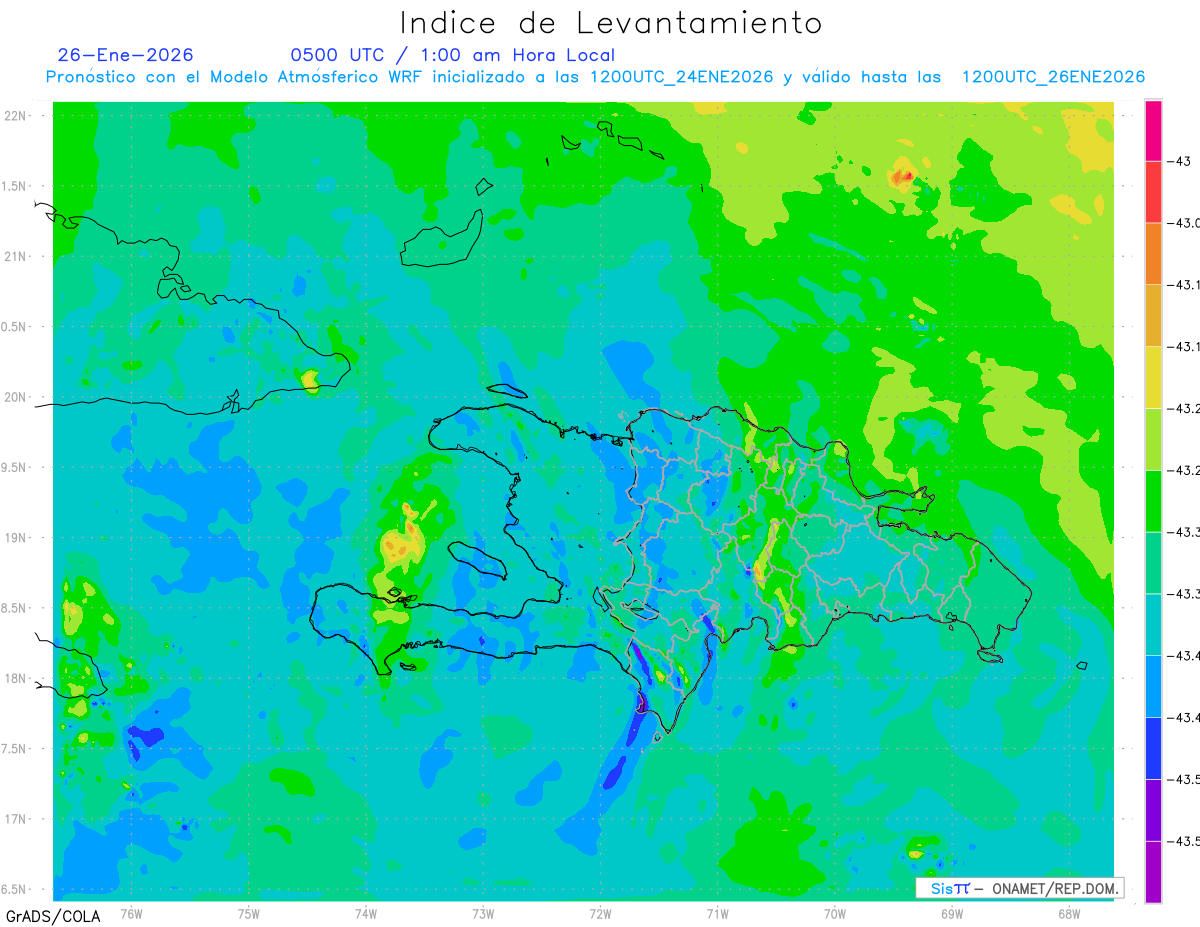Click the '9.5N' latitude label
This screenshot has height=927, width=1200.
[15, 467]
